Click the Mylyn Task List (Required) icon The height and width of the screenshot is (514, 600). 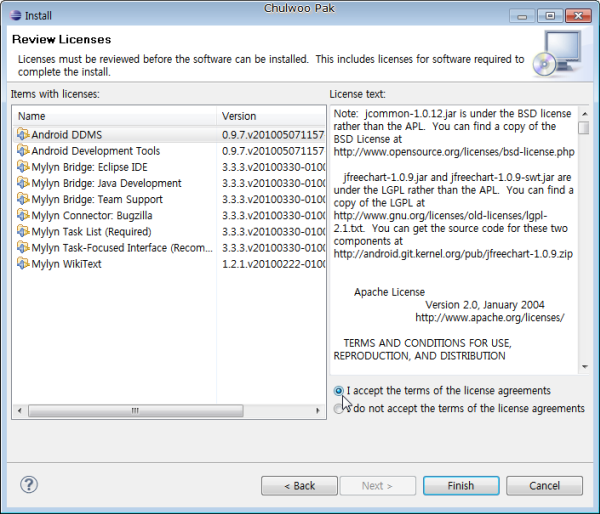tap(23, 232)
